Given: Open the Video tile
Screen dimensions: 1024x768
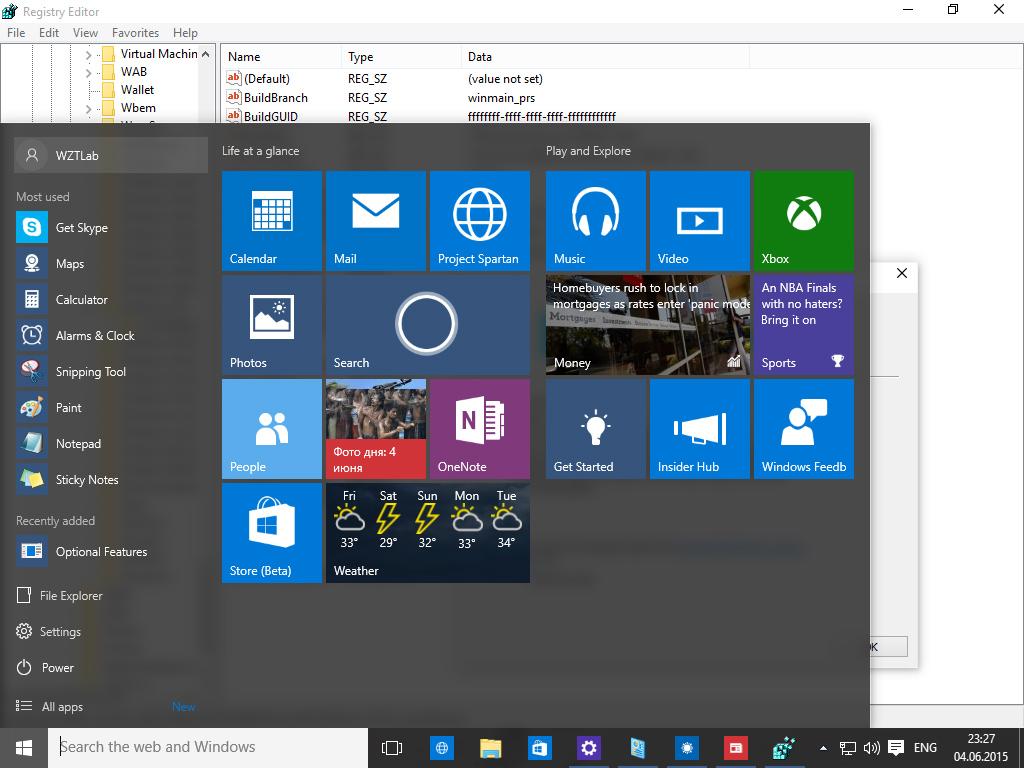Looking at the screenshot, I should pos(699,221).
